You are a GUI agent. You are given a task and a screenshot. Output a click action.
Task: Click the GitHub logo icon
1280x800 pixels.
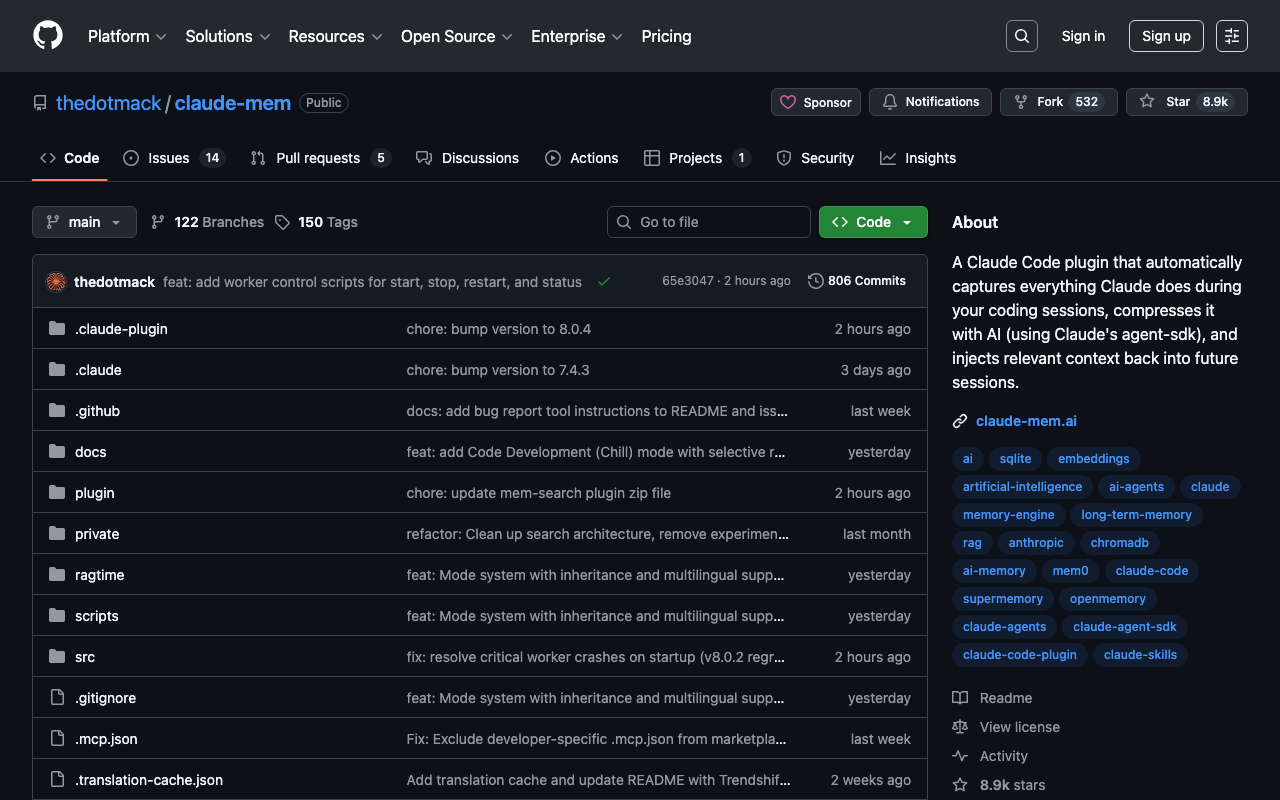48,36
